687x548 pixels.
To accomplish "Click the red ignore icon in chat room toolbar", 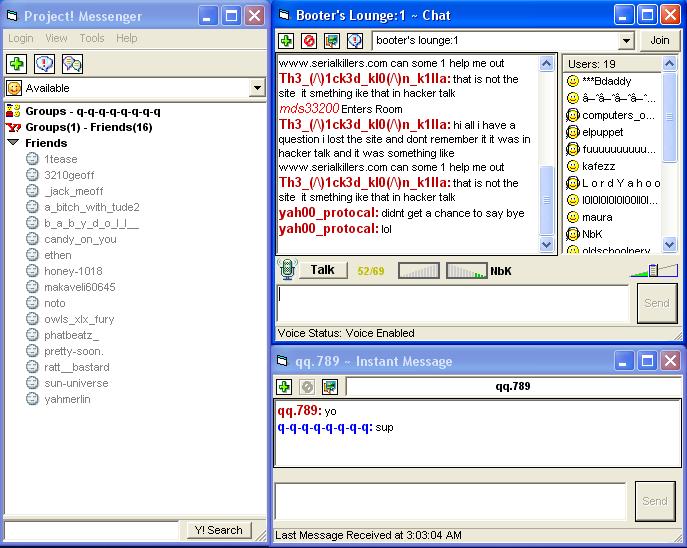I will [308, 41].
